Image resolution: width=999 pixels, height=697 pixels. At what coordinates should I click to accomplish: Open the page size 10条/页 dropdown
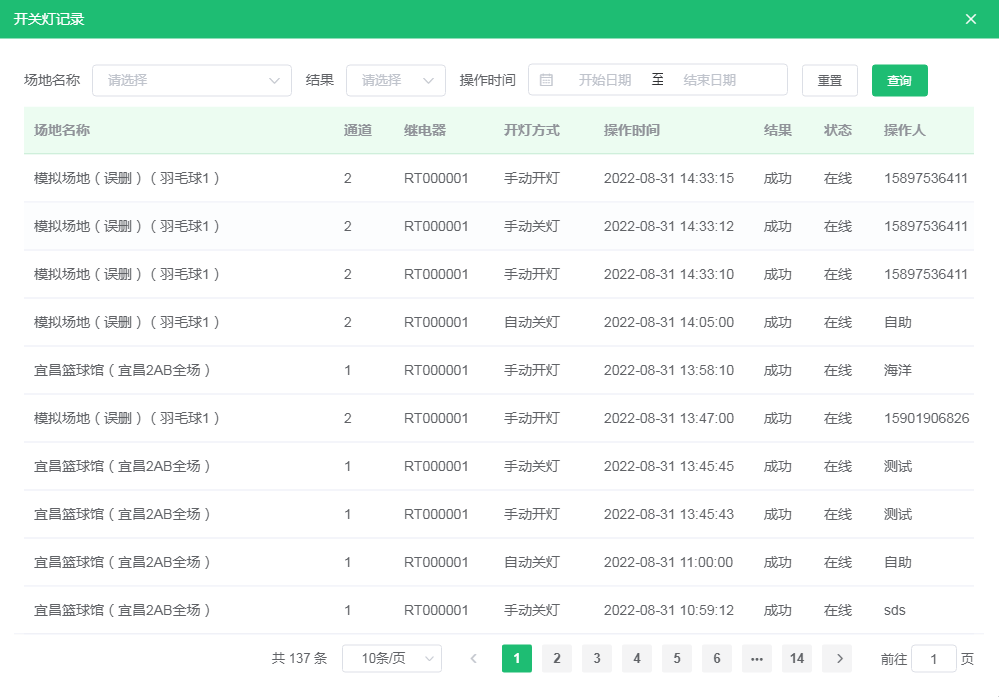pyautogui.click(x=391, y=659)
